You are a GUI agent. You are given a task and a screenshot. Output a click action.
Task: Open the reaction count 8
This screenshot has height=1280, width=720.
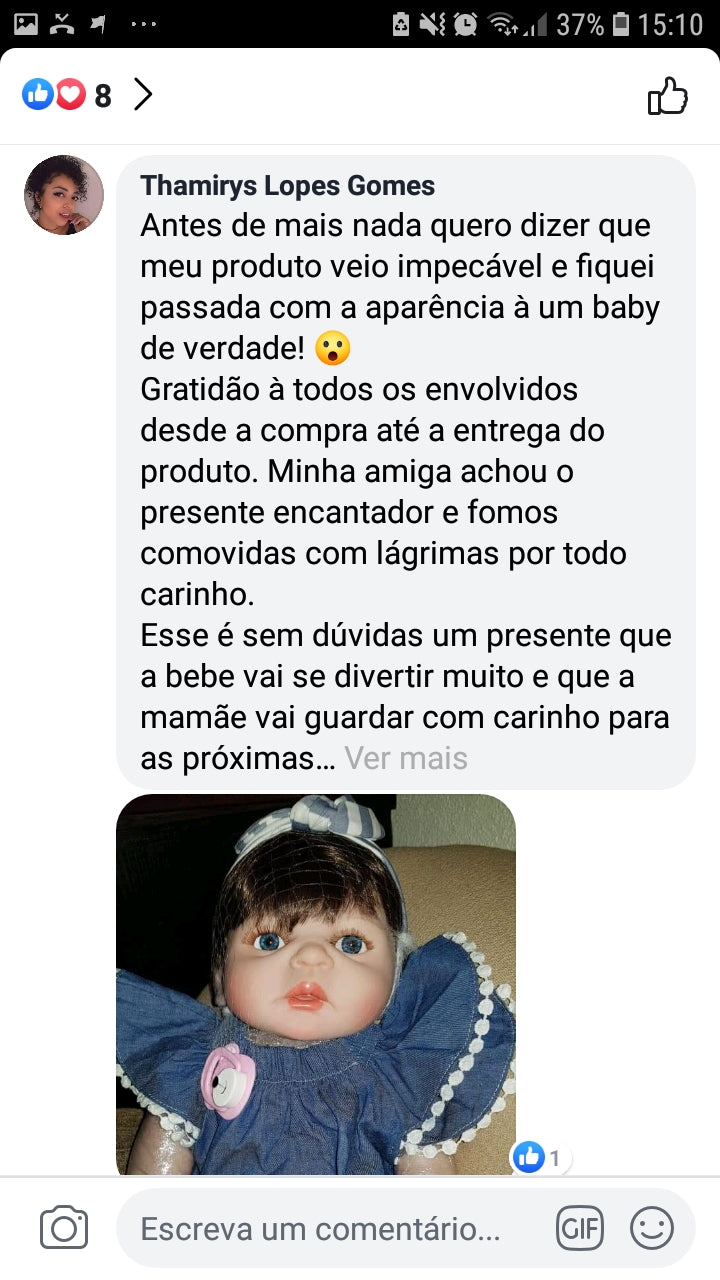[103, 96]
